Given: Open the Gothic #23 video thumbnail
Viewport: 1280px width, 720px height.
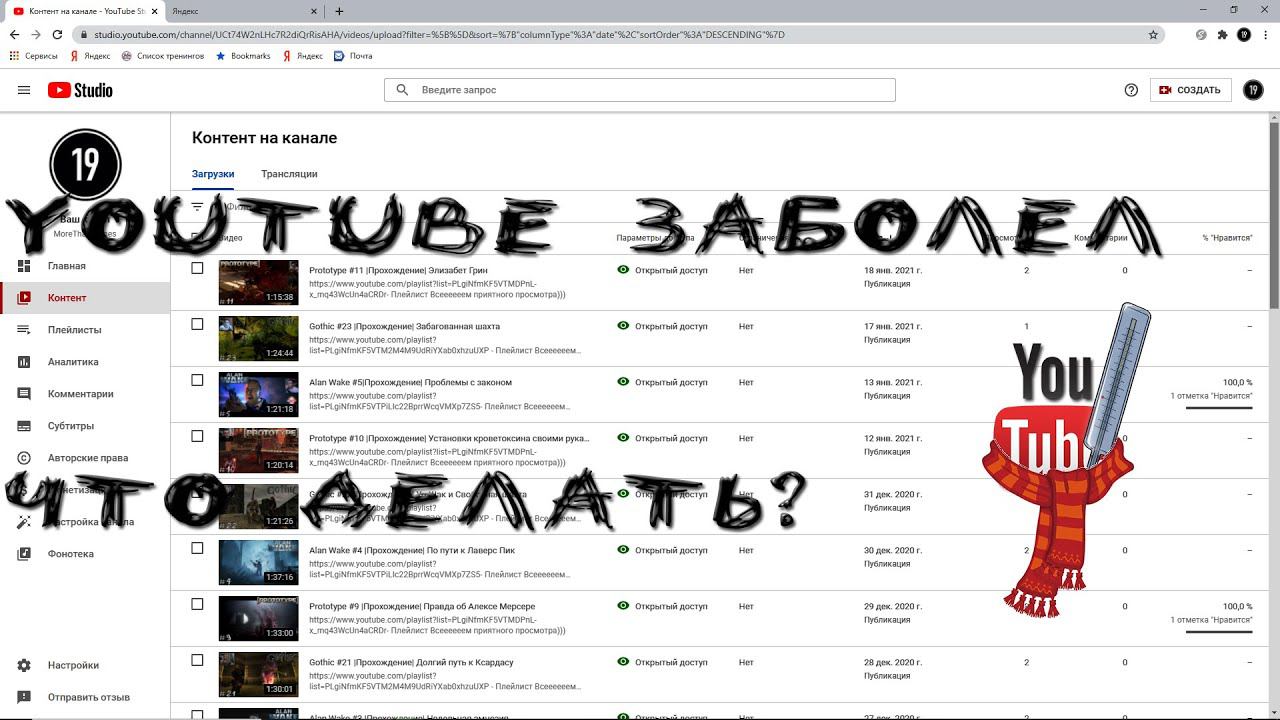Looking at the screenshot, I should point(258,339).
